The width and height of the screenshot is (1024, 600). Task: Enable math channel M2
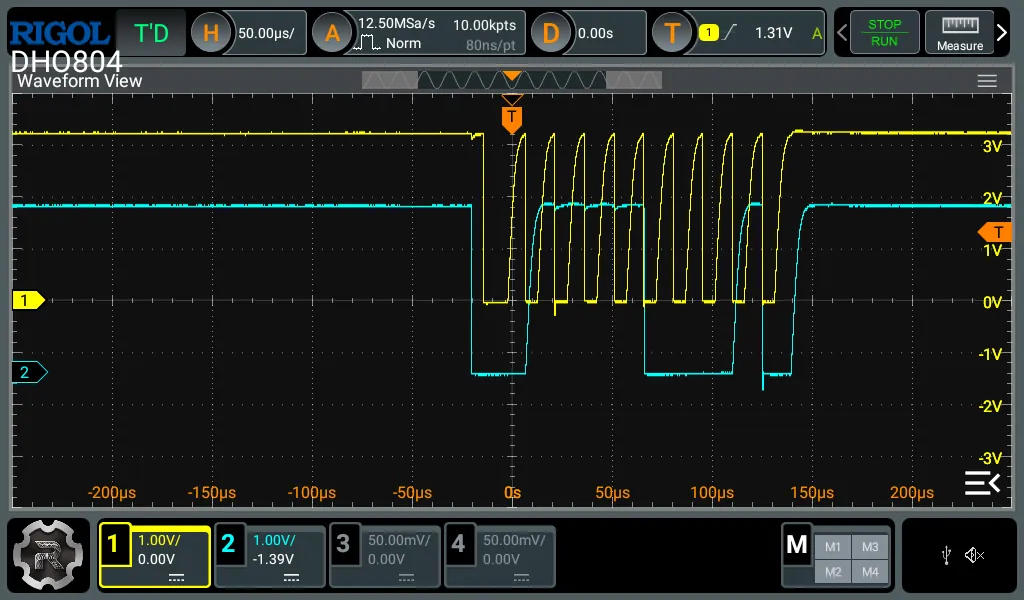tap(833, 572)
